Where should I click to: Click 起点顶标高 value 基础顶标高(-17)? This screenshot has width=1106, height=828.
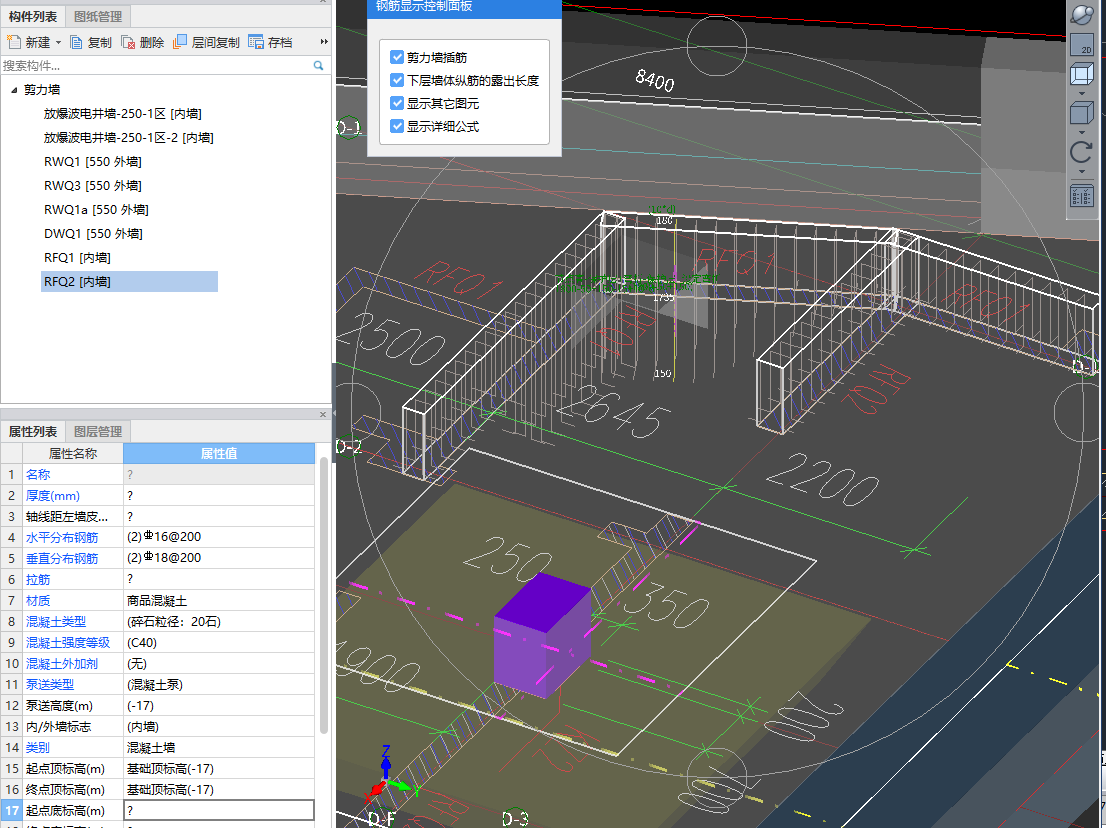click(x=219, y=769)
